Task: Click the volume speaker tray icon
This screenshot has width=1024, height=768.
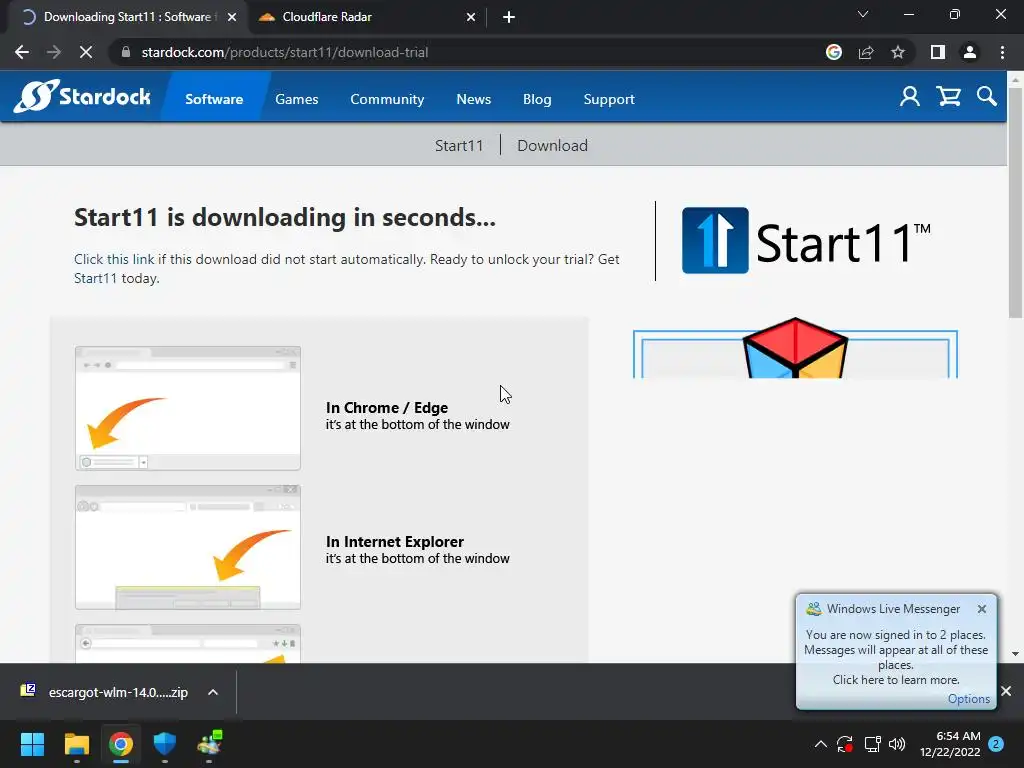Action: (897, 744)
